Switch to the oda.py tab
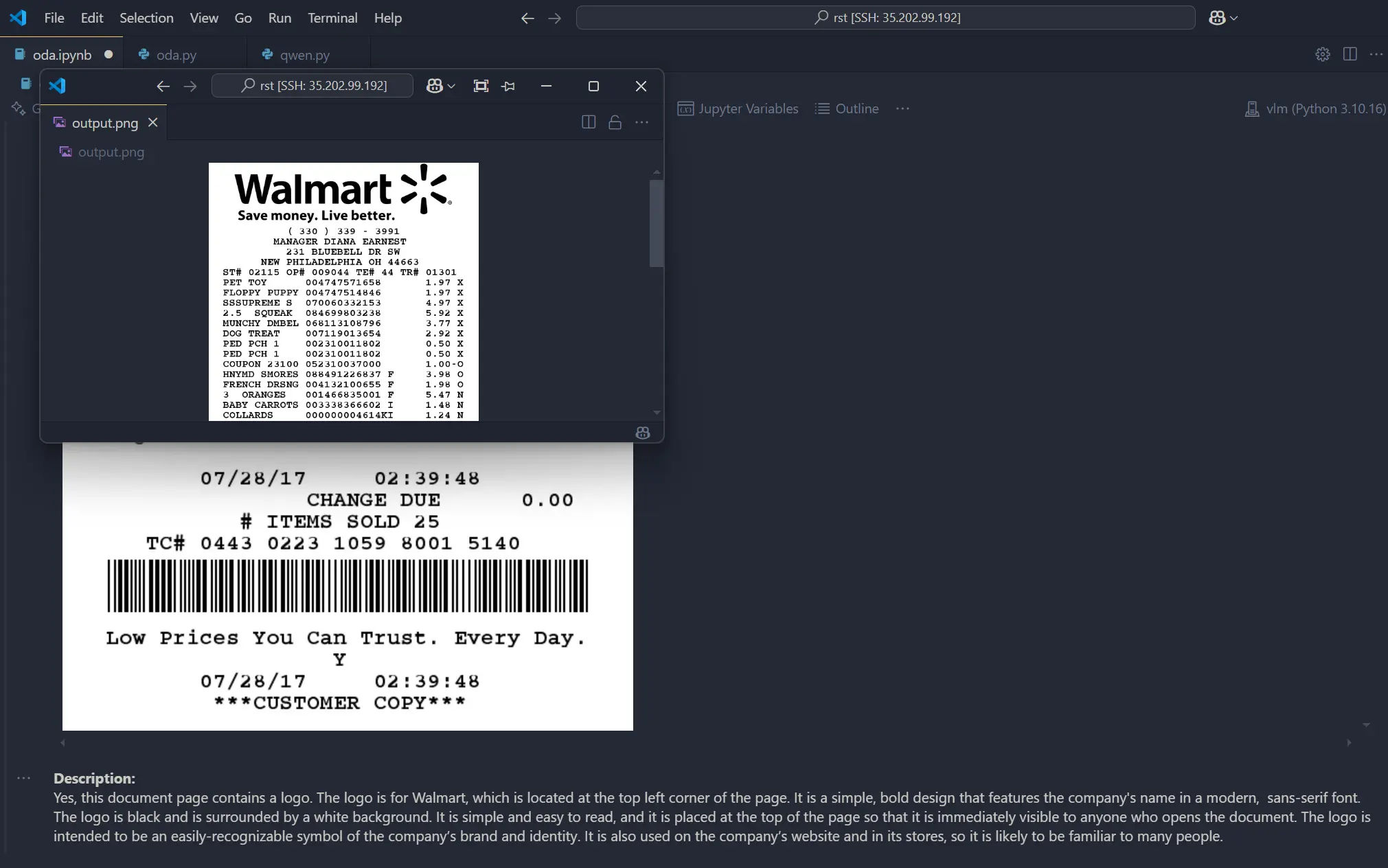 pos(177,54)
